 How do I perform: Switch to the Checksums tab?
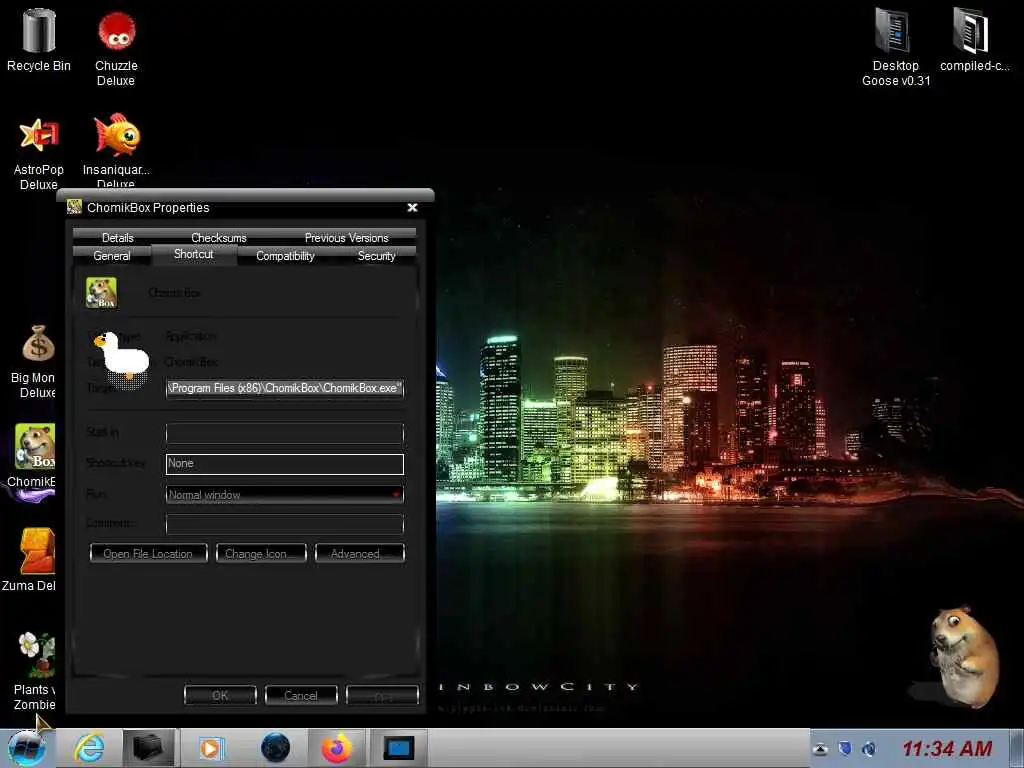tap(219, 238)
